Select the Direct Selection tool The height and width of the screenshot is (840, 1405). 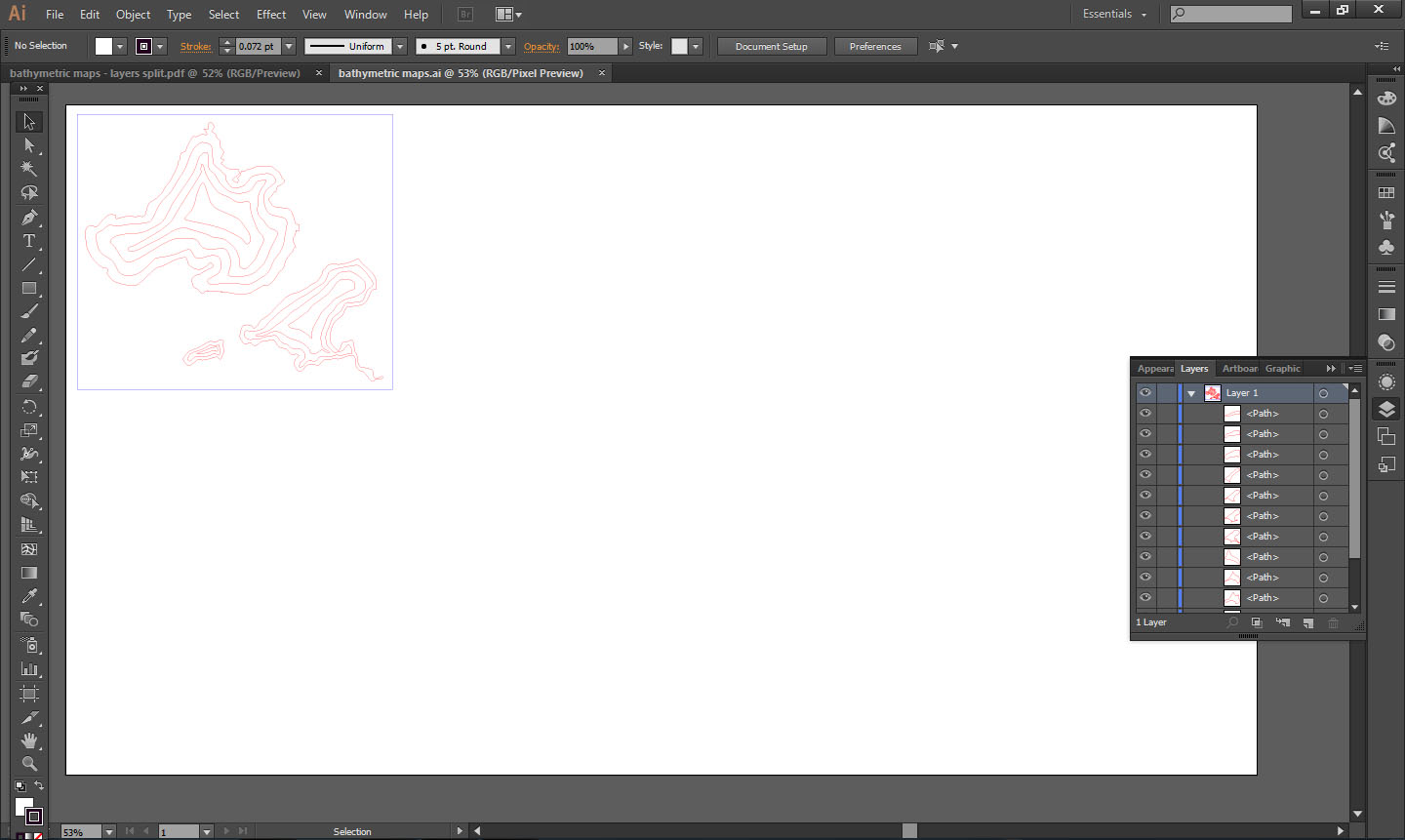(x=29, y=145)
